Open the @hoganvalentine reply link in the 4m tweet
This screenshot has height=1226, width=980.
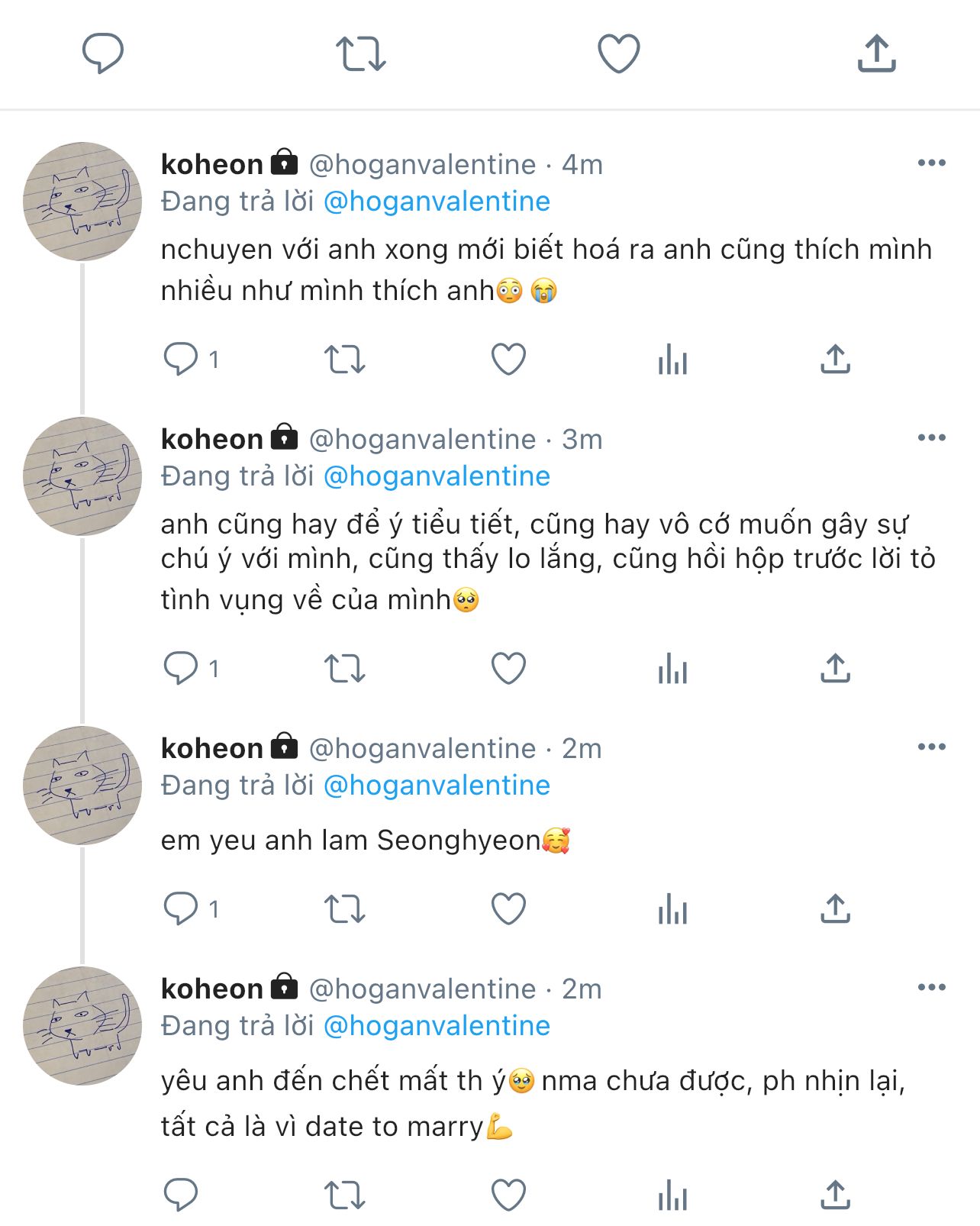point(437,202)
